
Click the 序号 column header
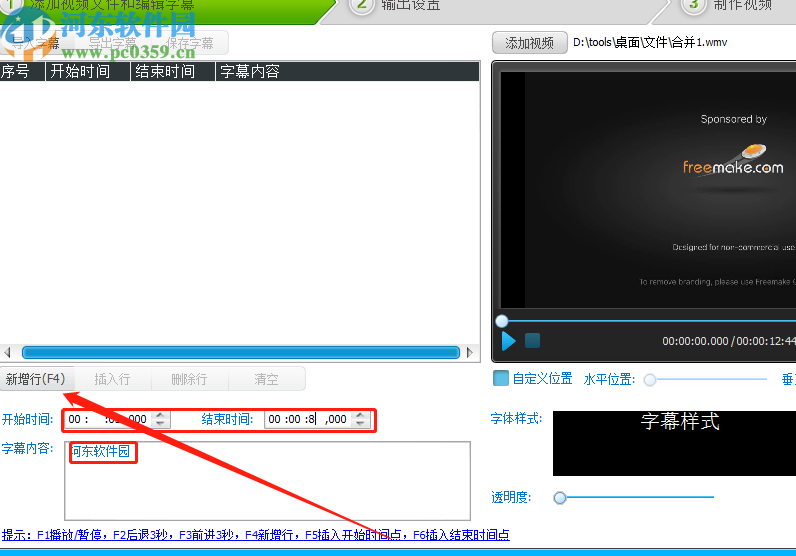pos(22,71)
